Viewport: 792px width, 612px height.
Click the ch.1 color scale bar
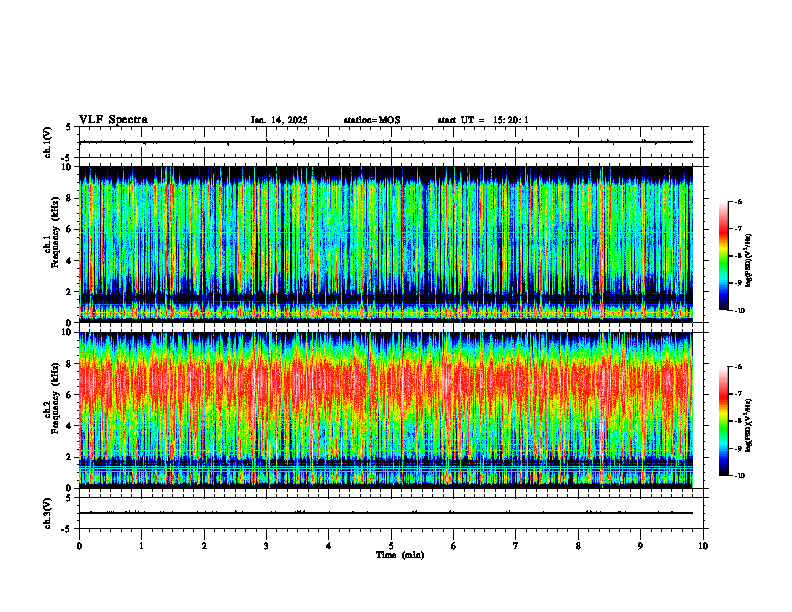[x=724, y=256]
